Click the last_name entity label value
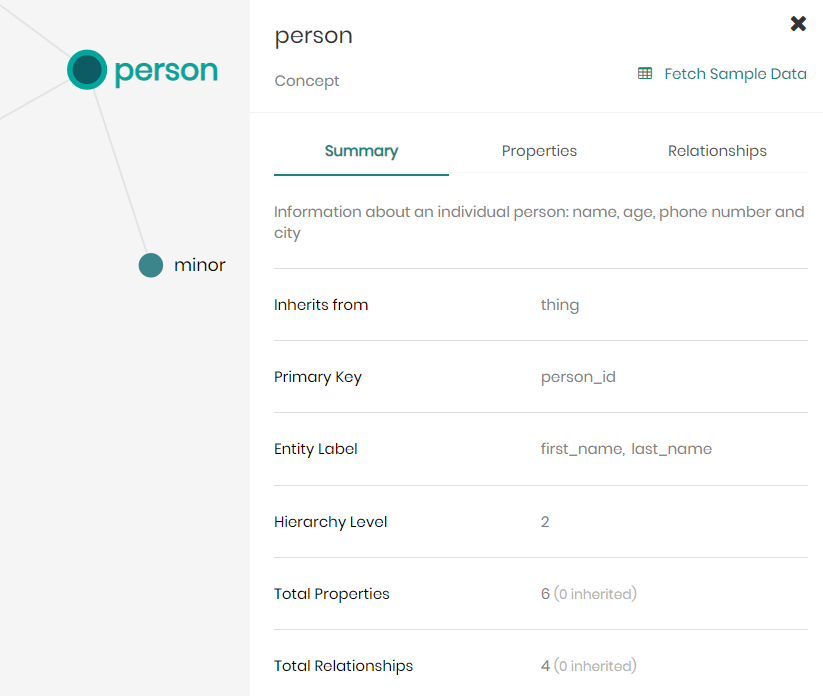Screen dimensions: 823x696 672,449
